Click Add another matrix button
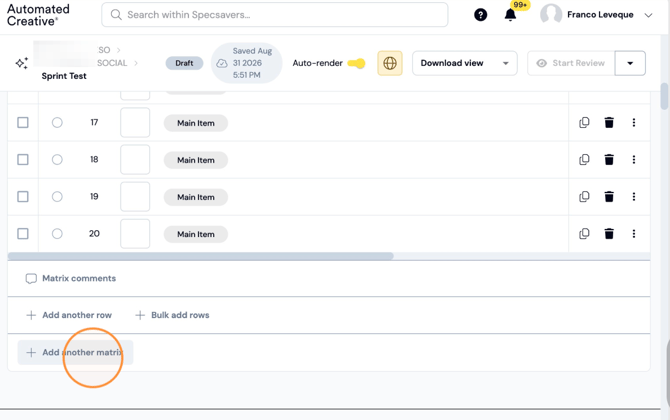The width and height of the screenshot is (670, 420). coord(75,352)
